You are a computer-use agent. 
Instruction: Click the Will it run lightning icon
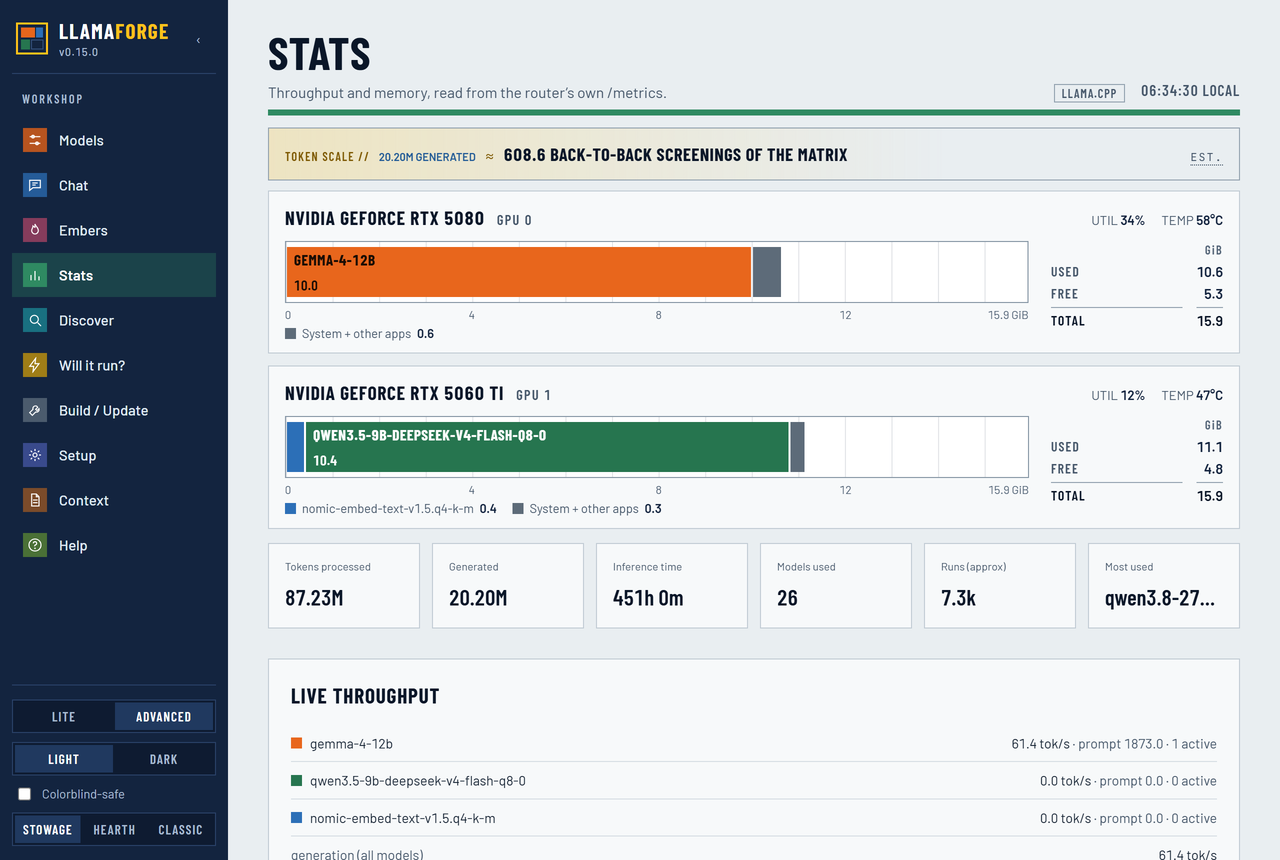click(35, 365)
